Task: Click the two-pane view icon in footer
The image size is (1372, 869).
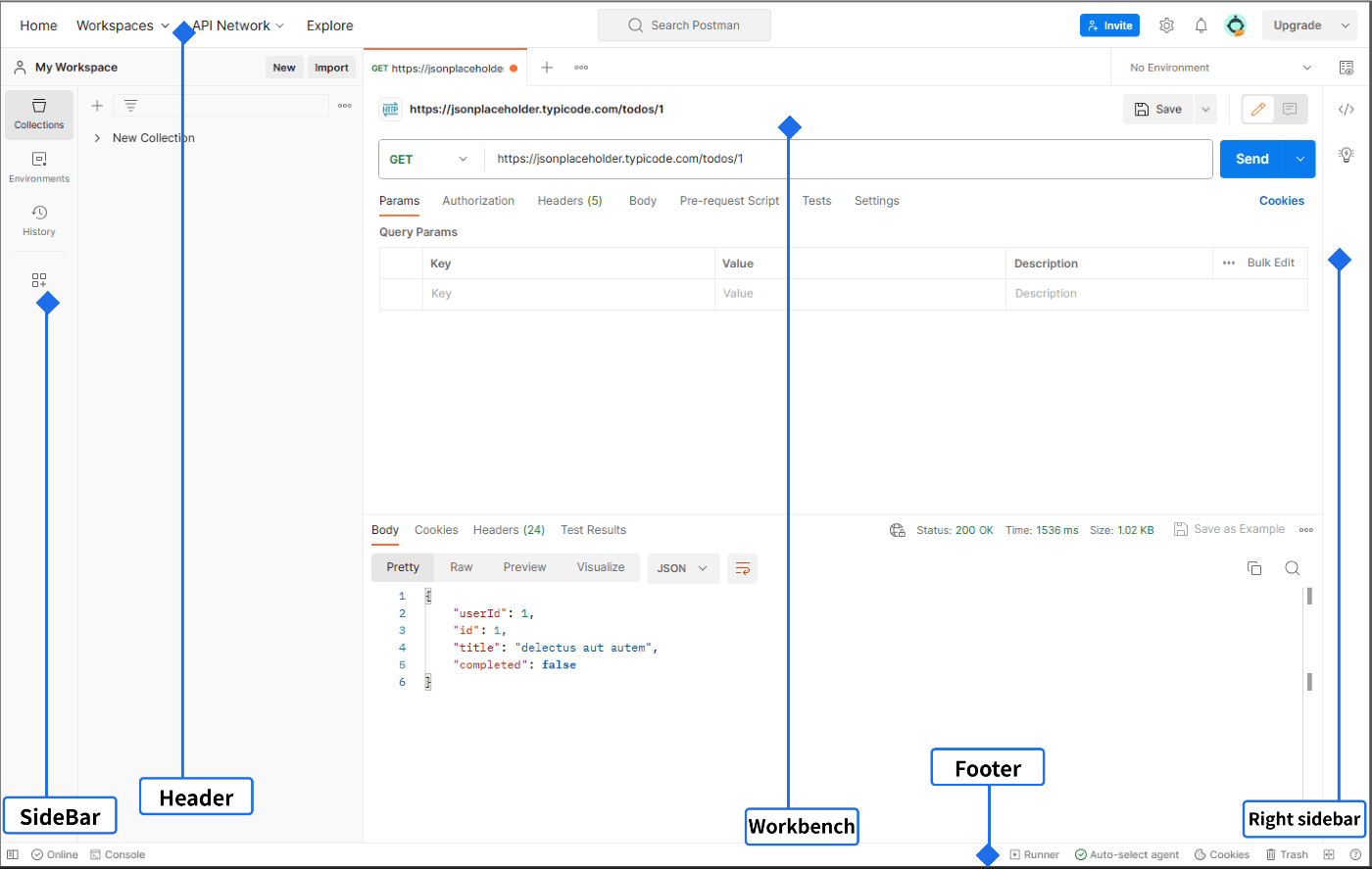Action: tap(1329, 854)
